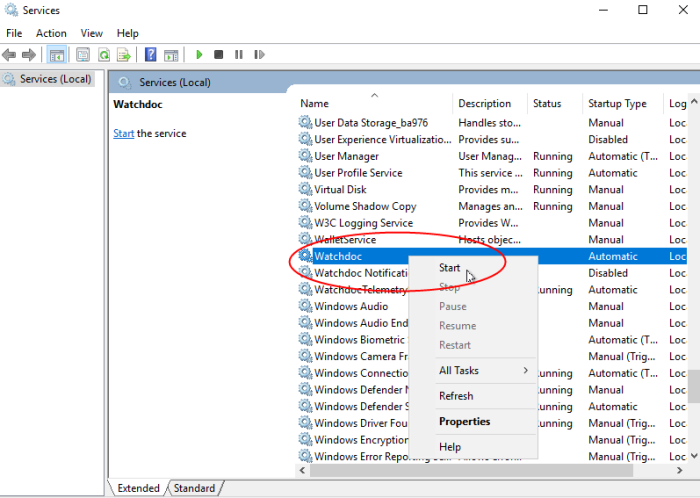Click the Restart Service toolbar icon
Screen dimensions: 700x498
261,54
